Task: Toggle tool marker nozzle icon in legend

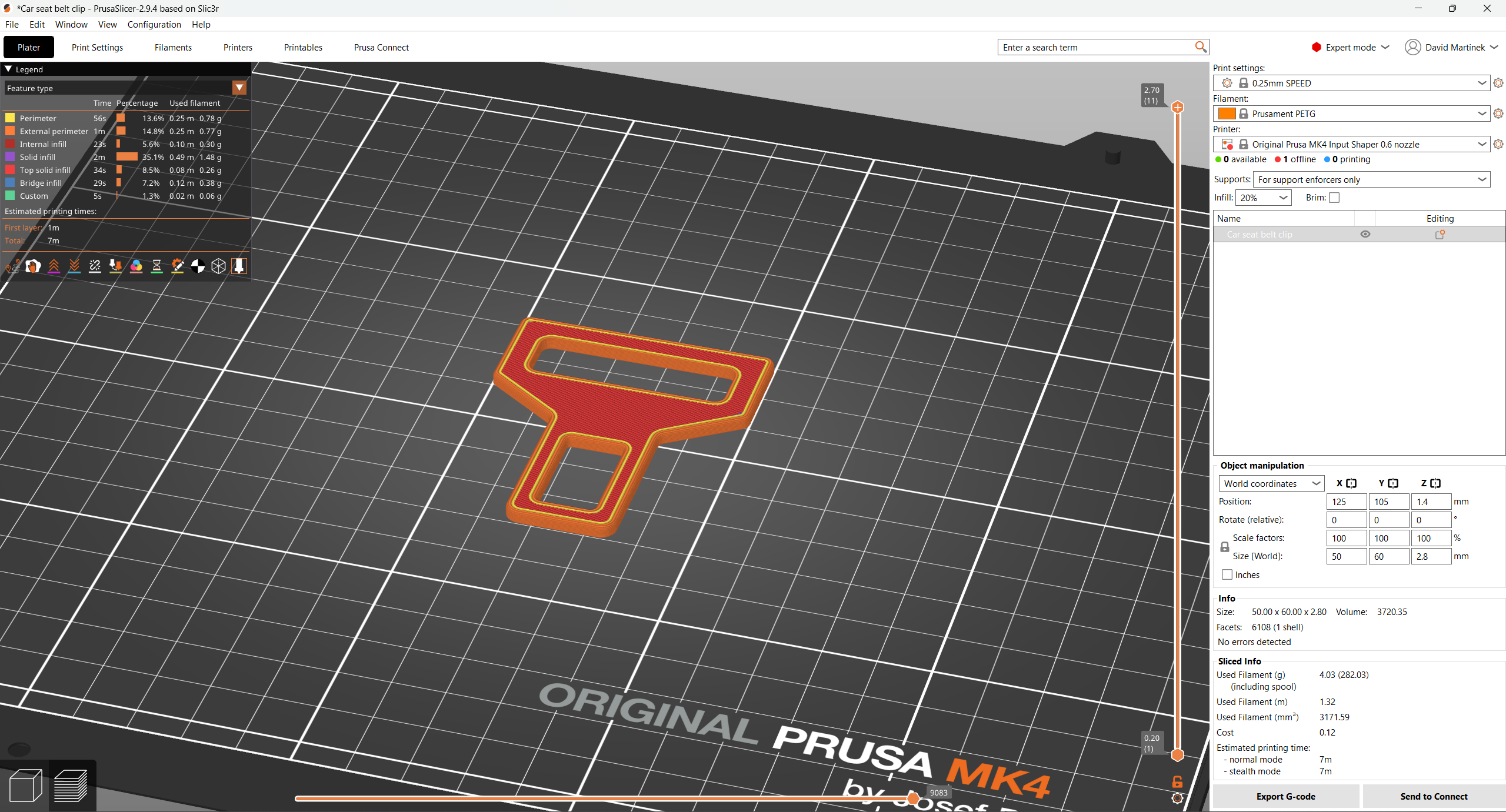Action: pos(239,266)
